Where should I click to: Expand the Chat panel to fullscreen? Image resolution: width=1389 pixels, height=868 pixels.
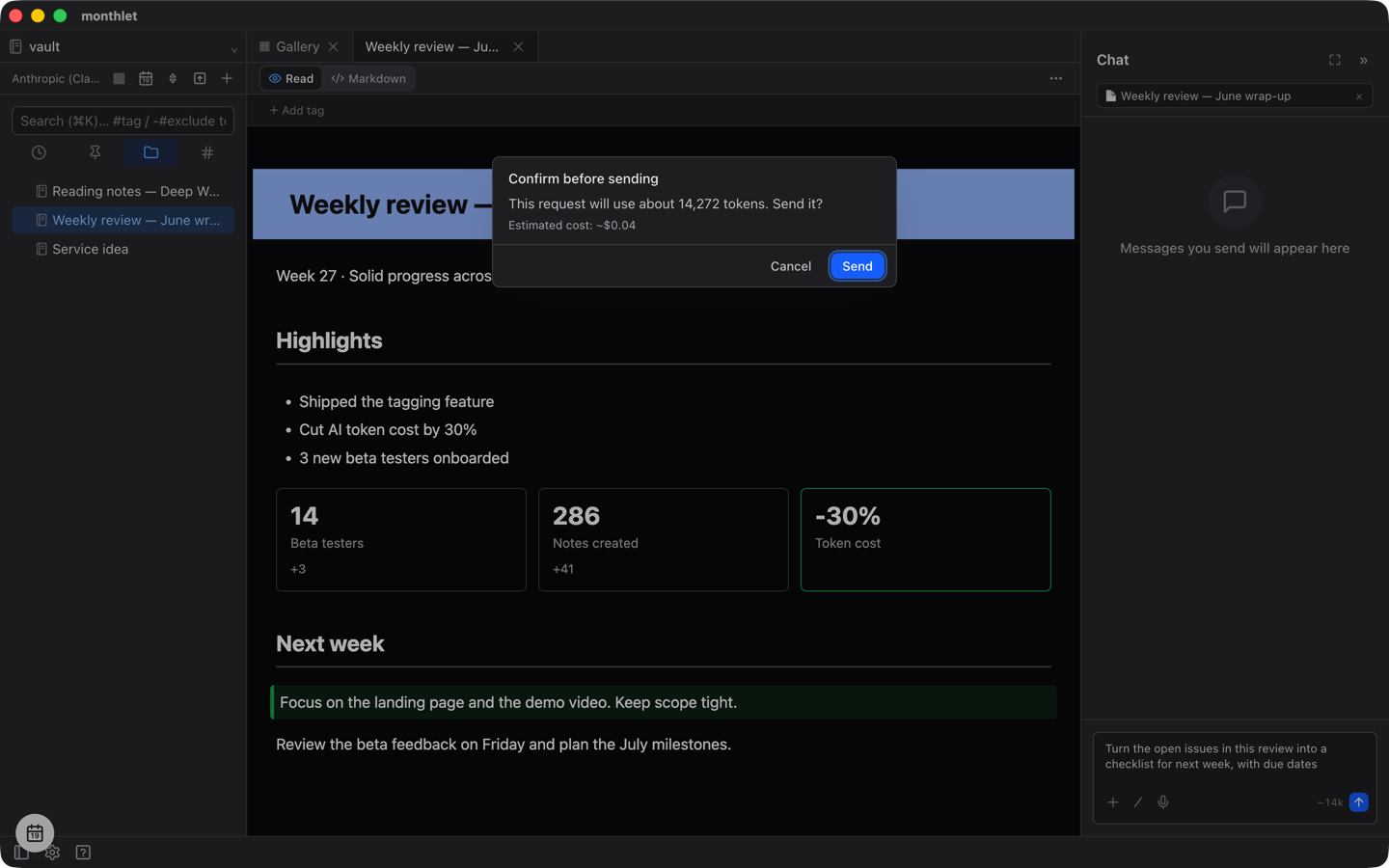point(1335,60)
